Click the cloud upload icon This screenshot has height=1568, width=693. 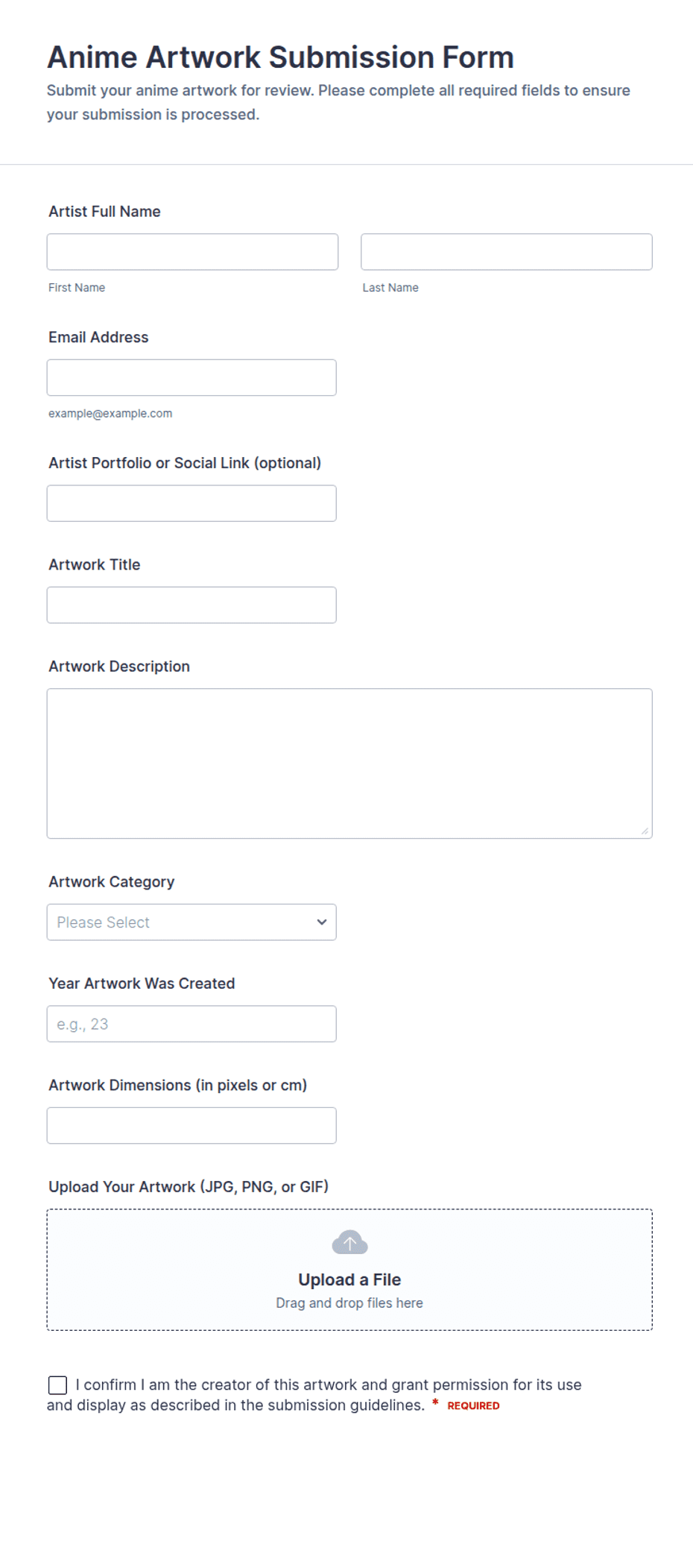(349, 1242)
